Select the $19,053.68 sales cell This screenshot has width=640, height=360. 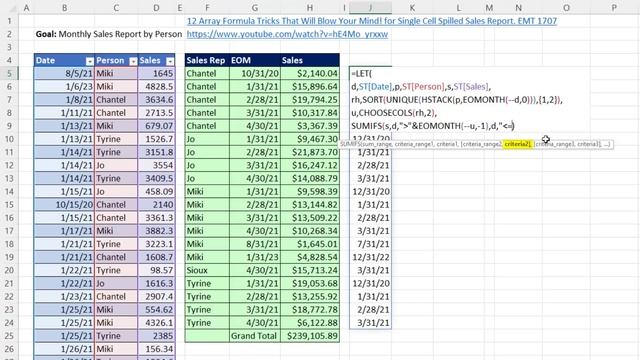[310, 283]
